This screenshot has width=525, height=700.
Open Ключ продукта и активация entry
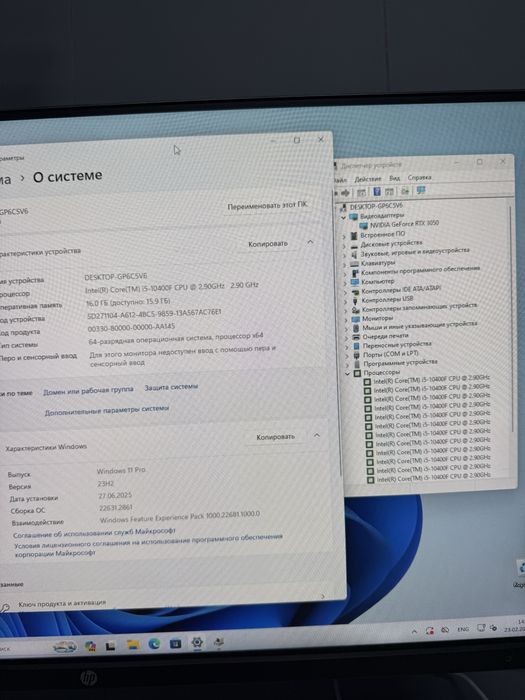coord(62,604)
